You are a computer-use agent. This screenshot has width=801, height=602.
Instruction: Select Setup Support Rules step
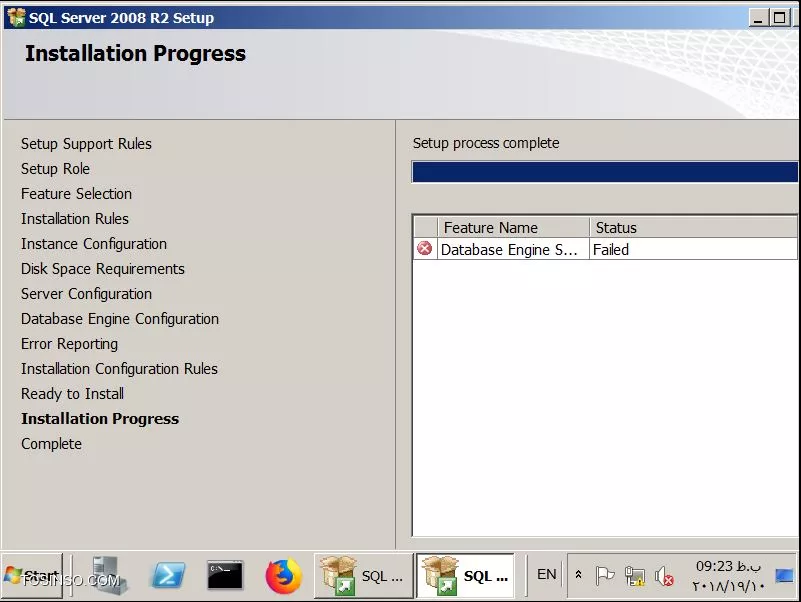pyautogui.click(x=86, y=144)
